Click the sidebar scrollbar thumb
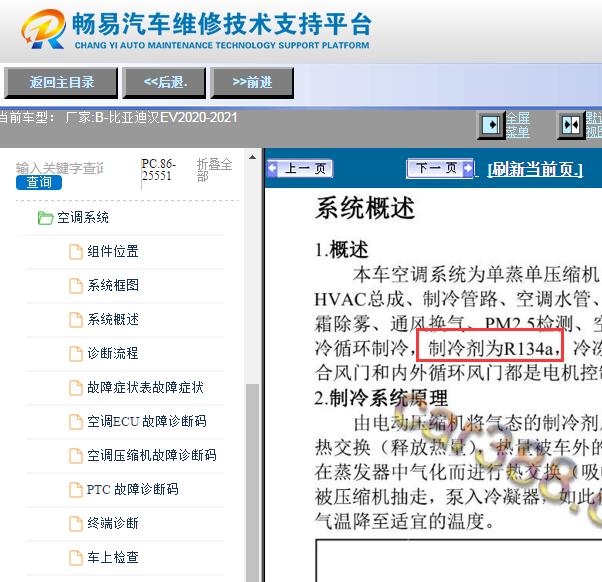This screenshot has width=602, height=582. point(252,483)
